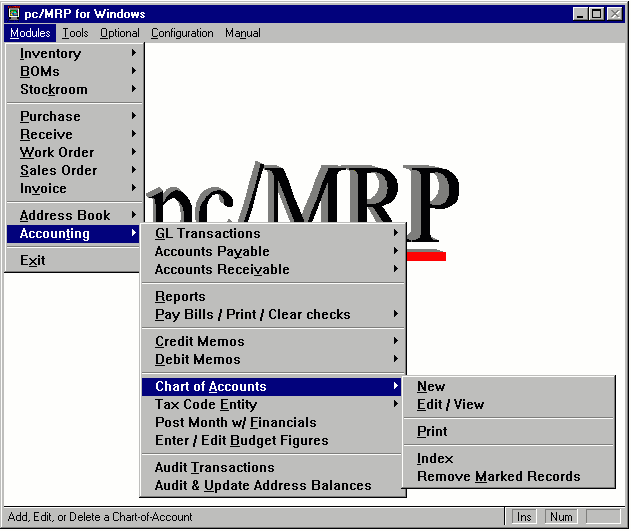631x531 pixels.
Task: Open the Modules menu
Action: click(30, 33)
